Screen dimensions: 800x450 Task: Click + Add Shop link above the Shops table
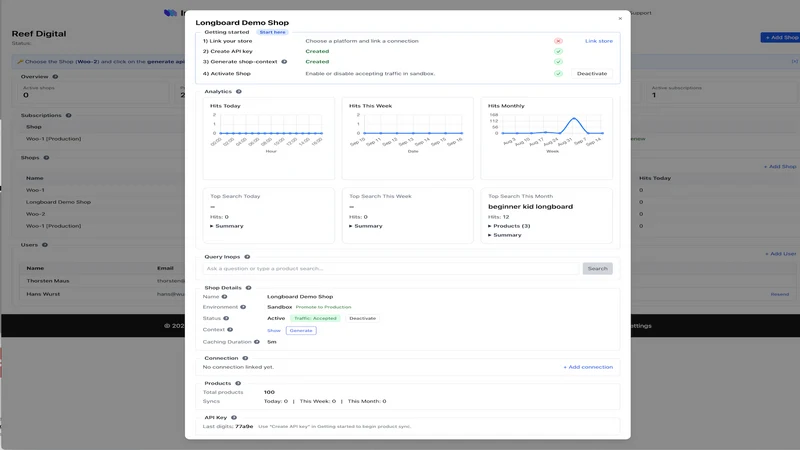pos(780,166)
